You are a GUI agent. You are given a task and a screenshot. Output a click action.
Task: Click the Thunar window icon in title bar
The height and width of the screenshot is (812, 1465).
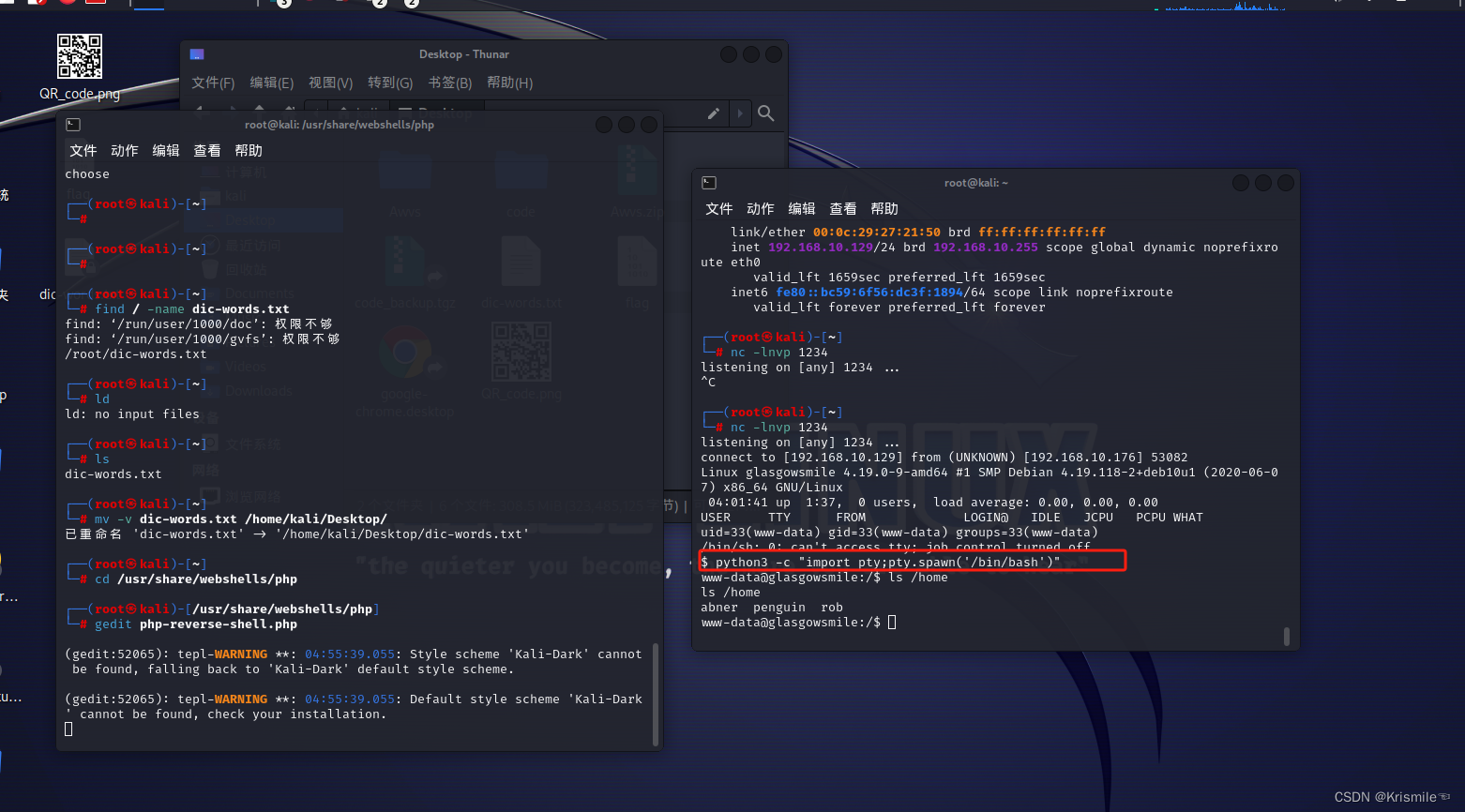click(x=197, y=54)
